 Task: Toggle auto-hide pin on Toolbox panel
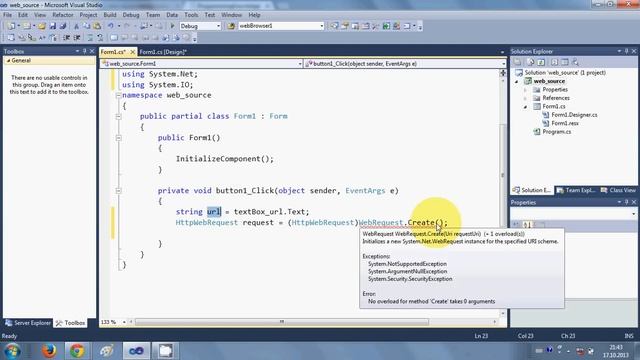(85, 51)
